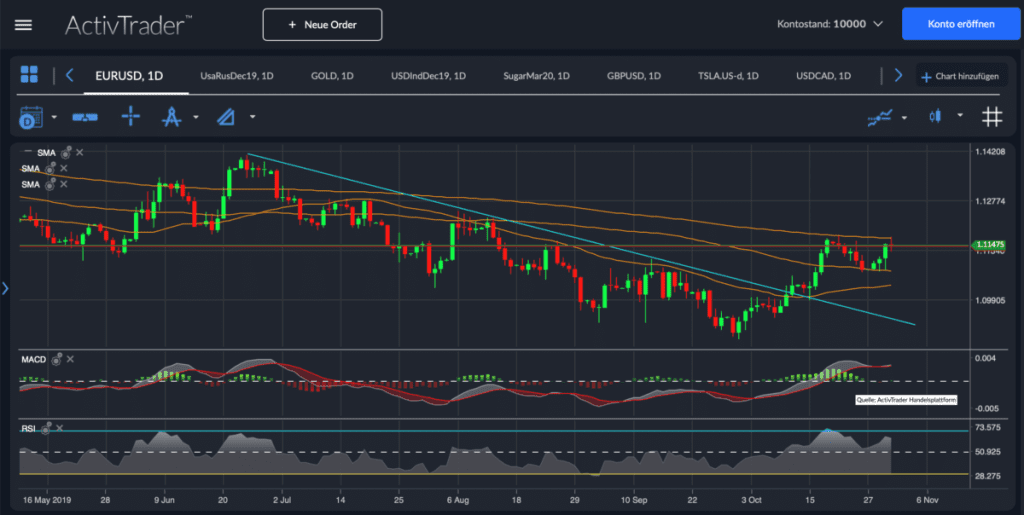Switch to SugarMar20, 1D tab
This screenshot has height=515, width=1024.
click(x=536, y=76)
